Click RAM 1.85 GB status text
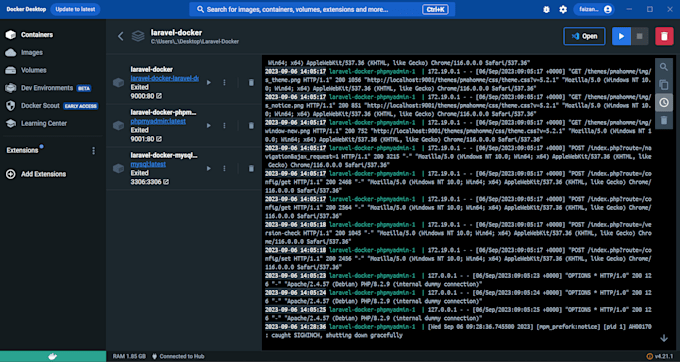Viewport: 680px width, 362px height. [x=130, y=356]
